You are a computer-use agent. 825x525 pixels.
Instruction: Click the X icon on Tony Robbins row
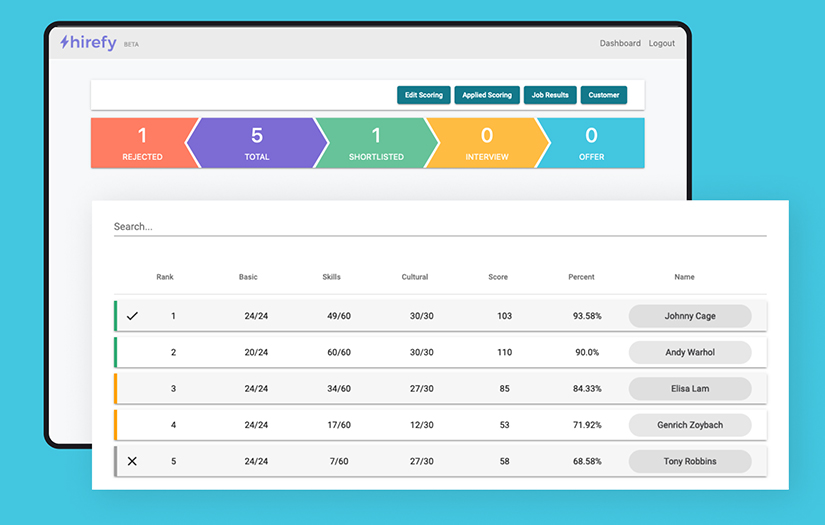132,461
